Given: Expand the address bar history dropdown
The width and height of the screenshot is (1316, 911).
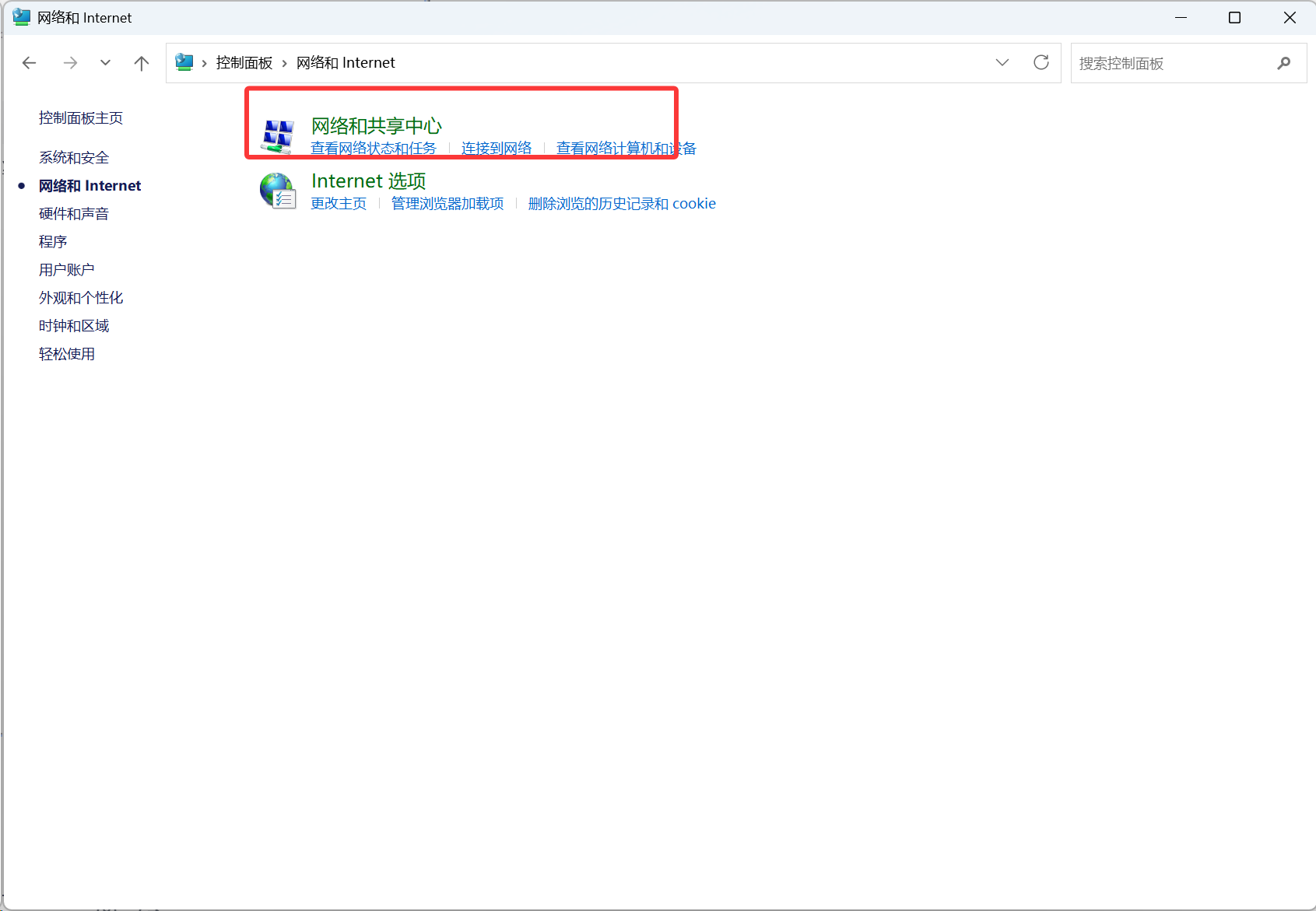Looking at the screenshot, I should pyautogui.click(x=1002, y=63).
